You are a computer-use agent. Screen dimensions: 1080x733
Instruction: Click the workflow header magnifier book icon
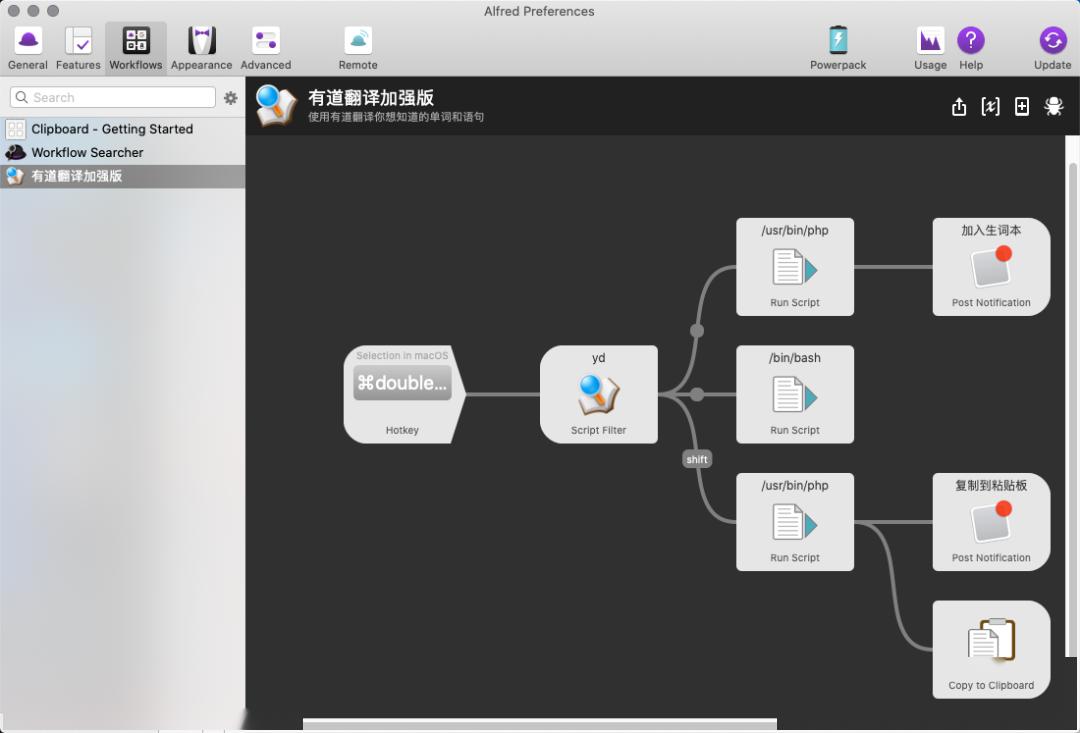pyautogui.click(x=276, y=105)
